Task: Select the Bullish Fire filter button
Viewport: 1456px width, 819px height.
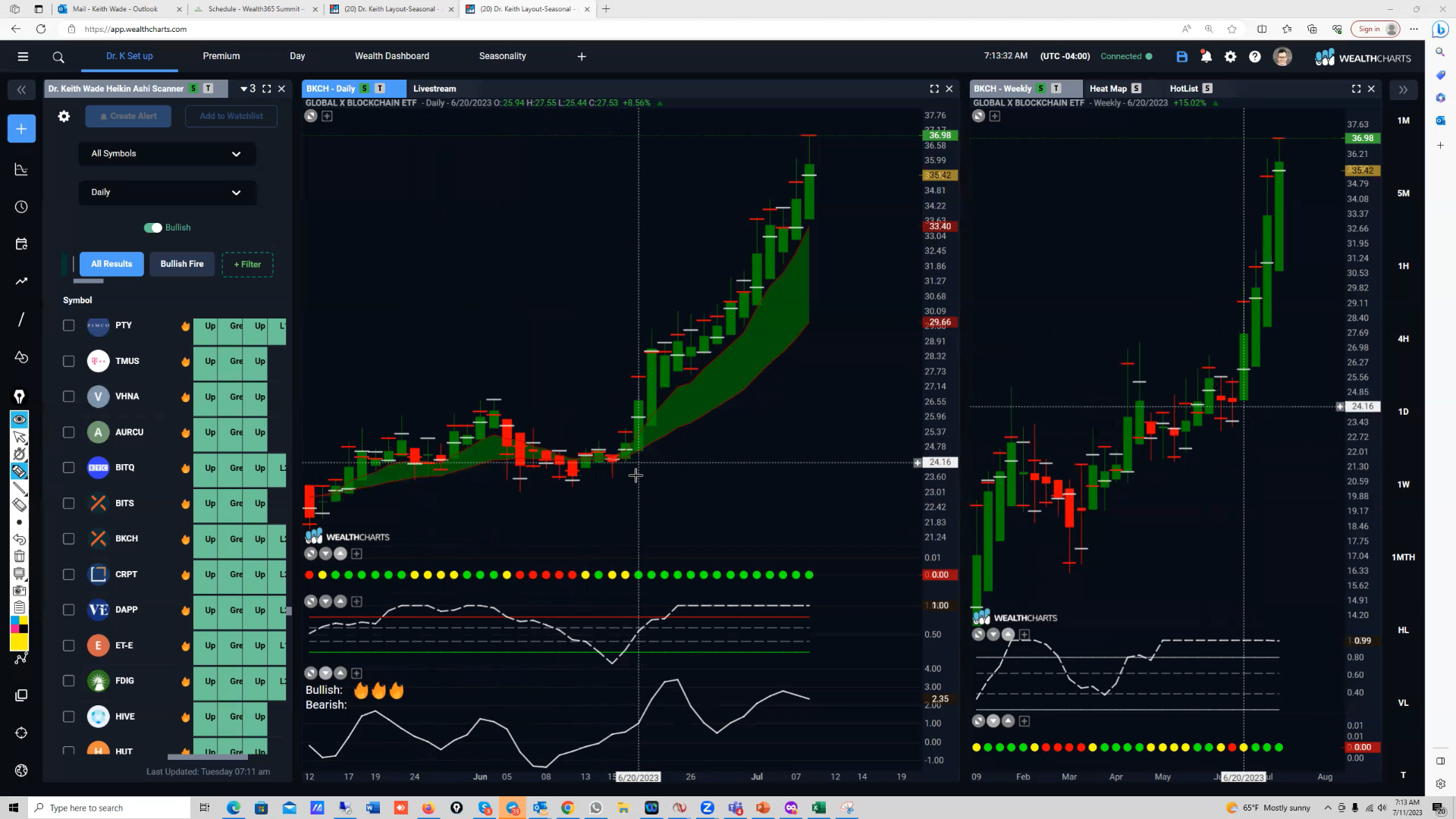Action: click(x=182, y=264)
